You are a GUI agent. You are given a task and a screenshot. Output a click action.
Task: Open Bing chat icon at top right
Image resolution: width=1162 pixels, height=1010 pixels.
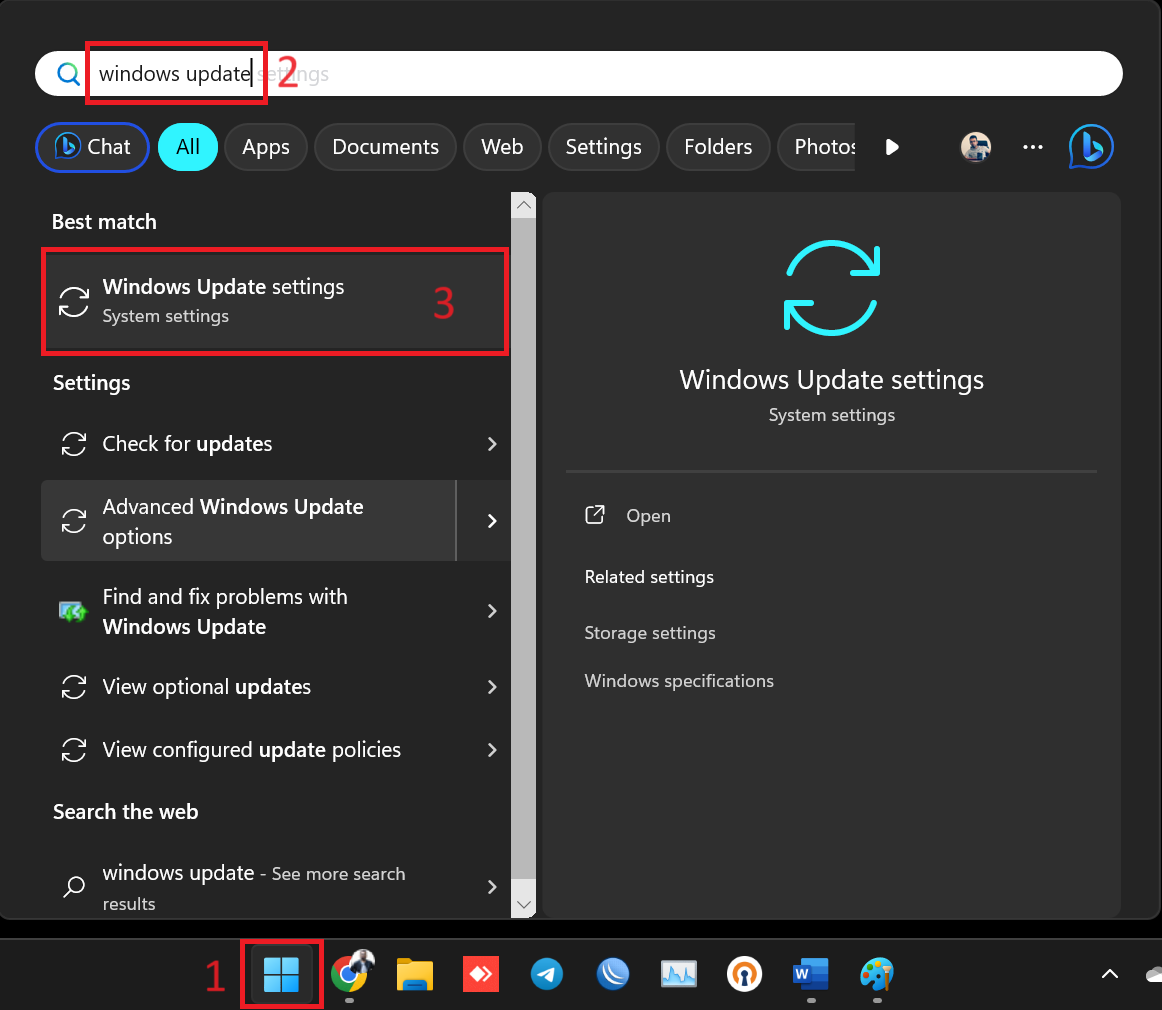tap(1091, 146)
